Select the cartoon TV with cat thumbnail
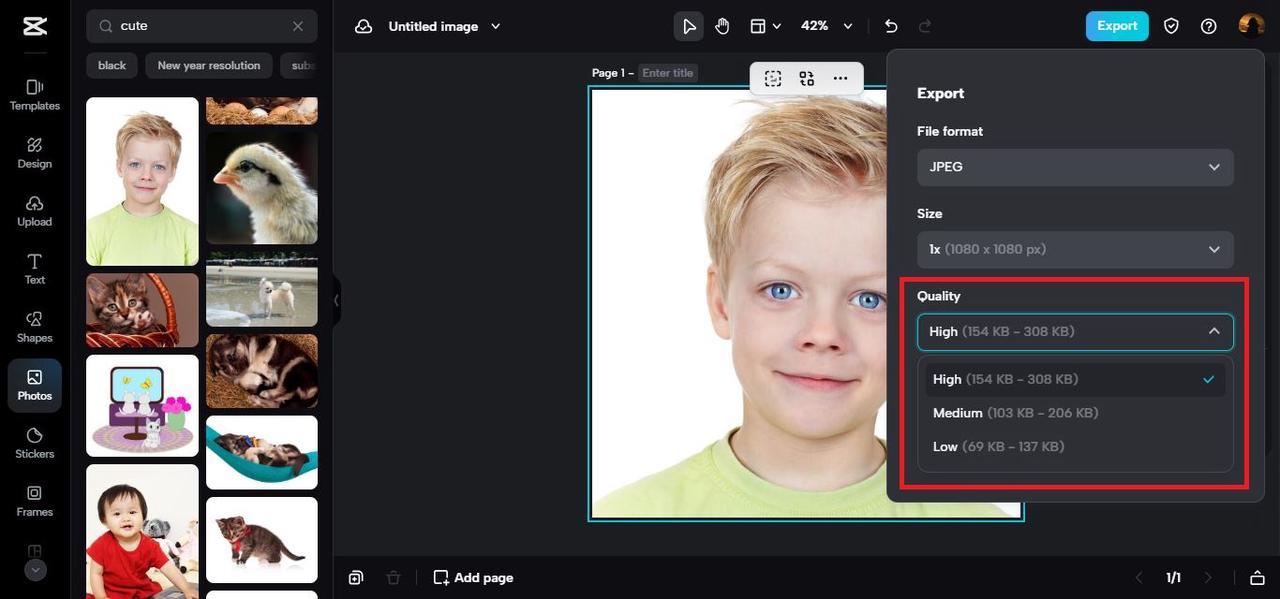 click(x=142, y=406)
